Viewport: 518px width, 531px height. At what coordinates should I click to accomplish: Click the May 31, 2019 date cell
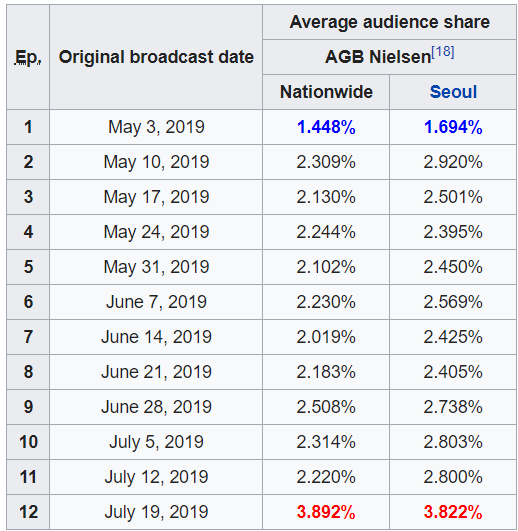coord(156,267)
